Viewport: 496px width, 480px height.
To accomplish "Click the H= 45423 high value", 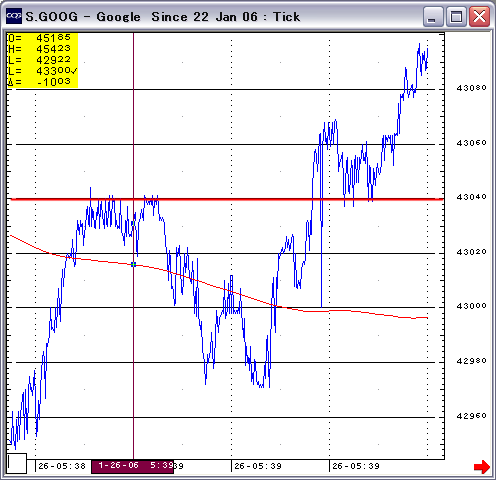I will 39,49.
